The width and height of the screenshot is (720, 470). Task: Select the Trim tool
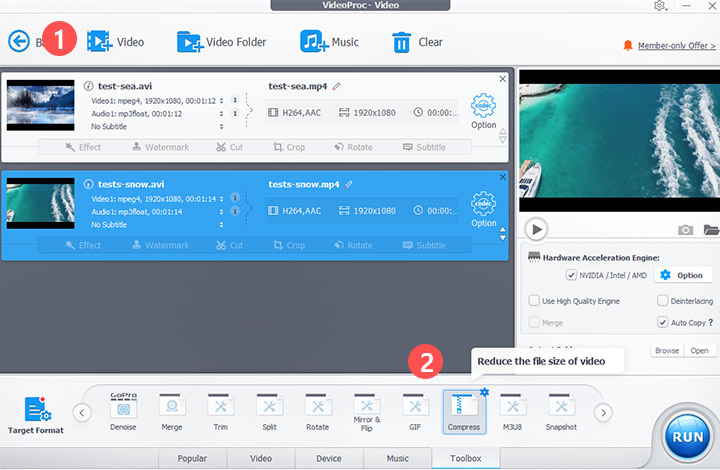[220, 412]
